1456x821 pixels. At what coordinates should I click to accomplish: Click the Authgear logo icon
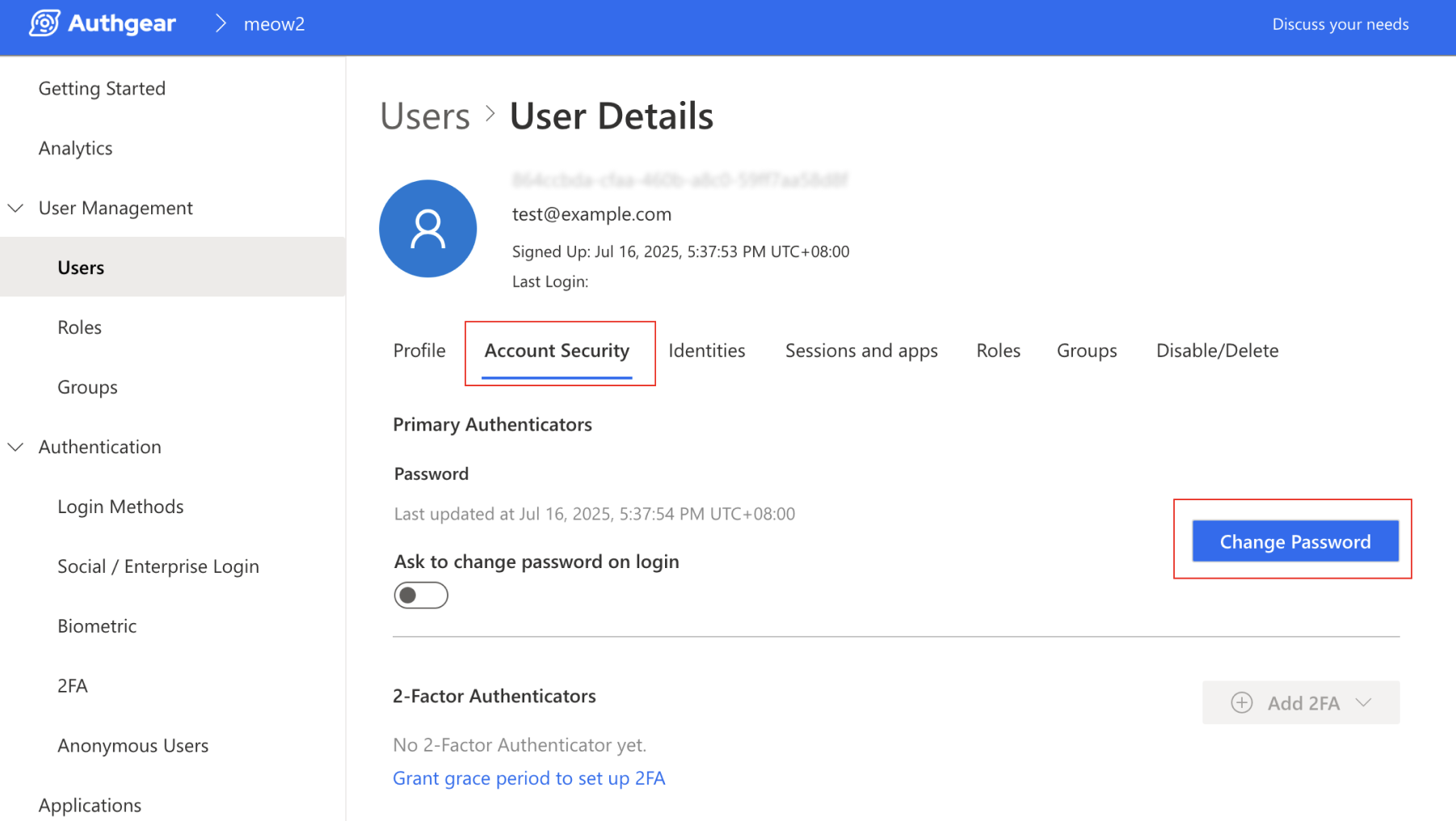(44, 23)
